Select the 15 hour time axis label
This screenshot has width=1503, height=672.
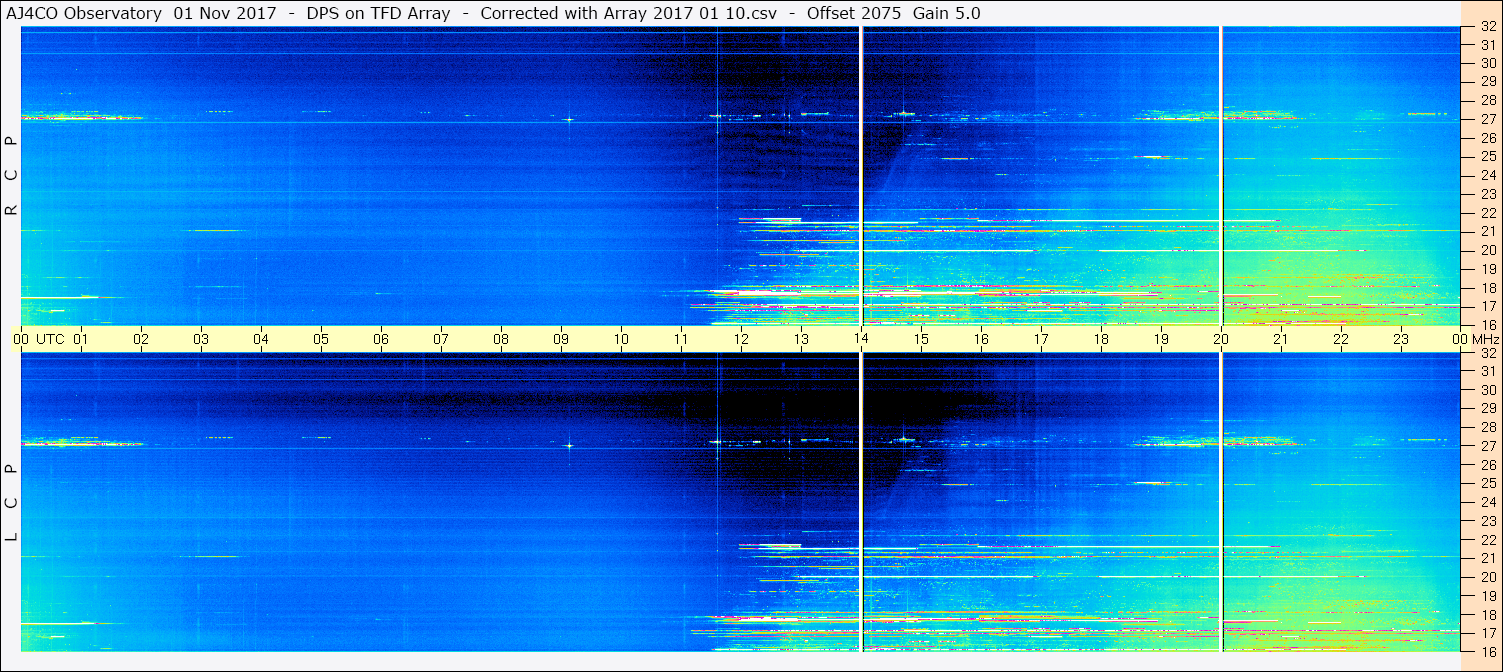point(921,339)
